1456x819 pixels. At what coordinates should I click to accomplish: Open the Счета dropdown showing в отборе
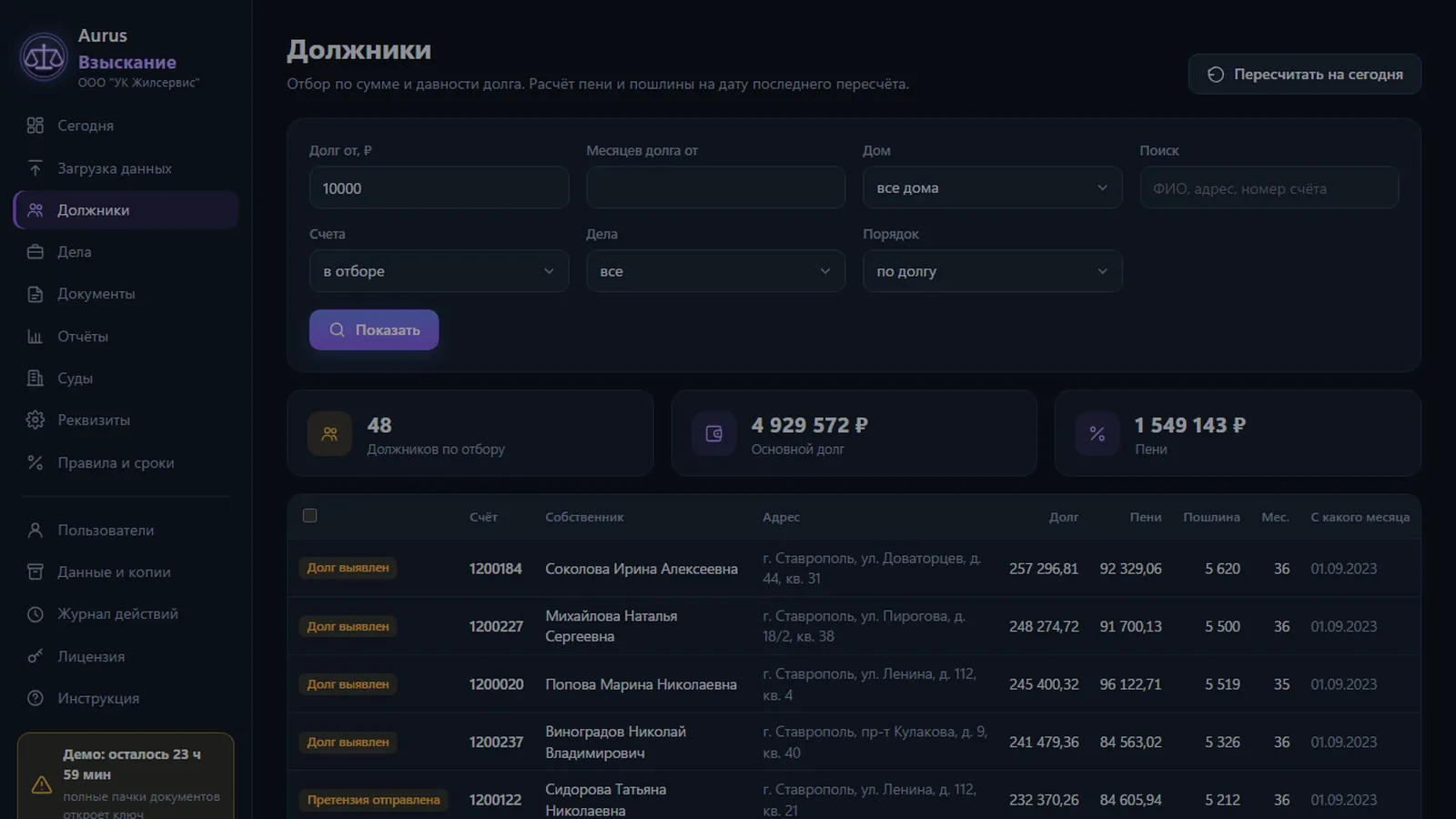[439, 271]
